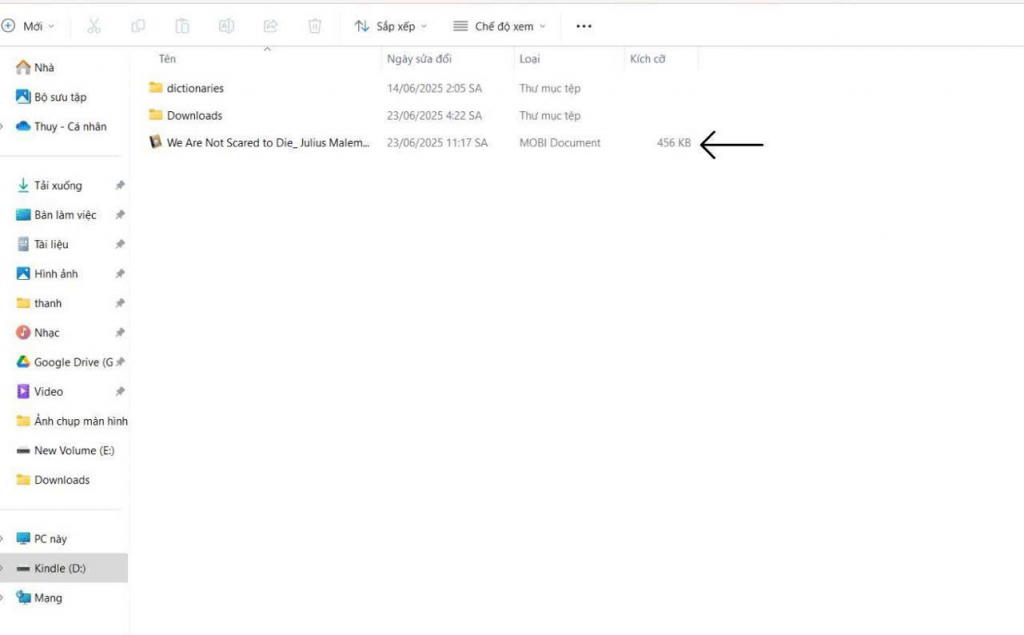Click pin icon next to Hình ảnh
1024x635 pixels.
pyautogui.click(x=120, y=274)
